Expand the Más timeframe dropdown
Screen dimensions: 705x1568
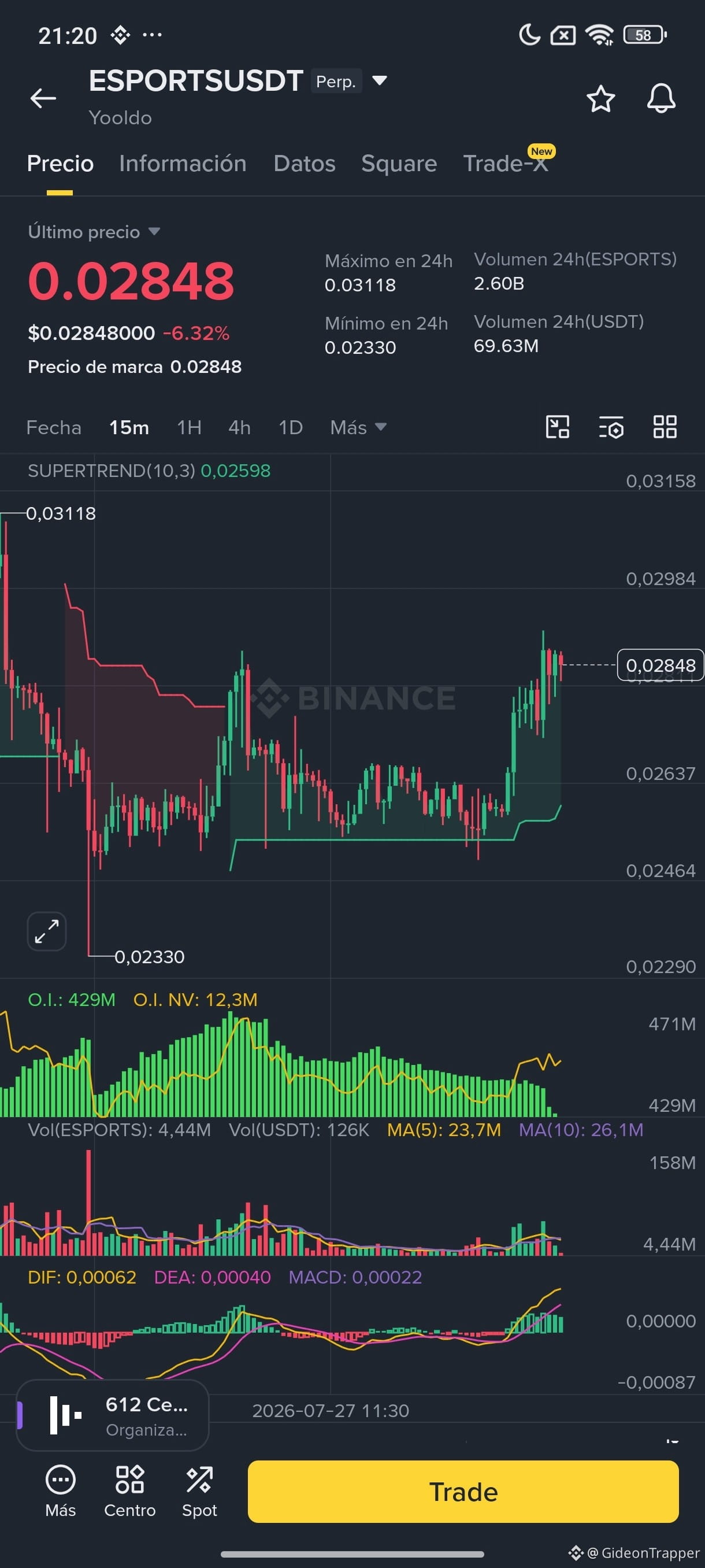click(358, 427)
